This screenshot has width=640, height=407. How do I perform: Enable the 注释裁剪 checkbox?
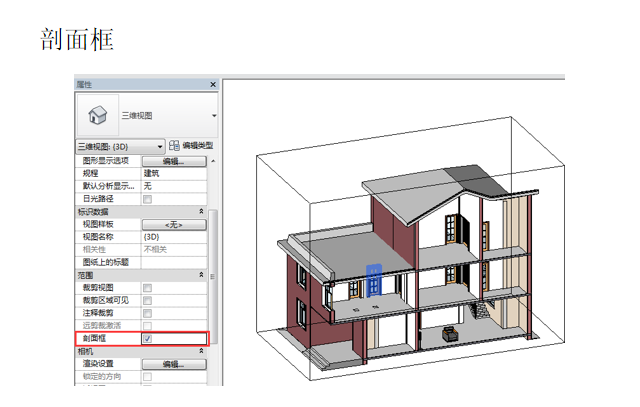click(x=147, y=313)
